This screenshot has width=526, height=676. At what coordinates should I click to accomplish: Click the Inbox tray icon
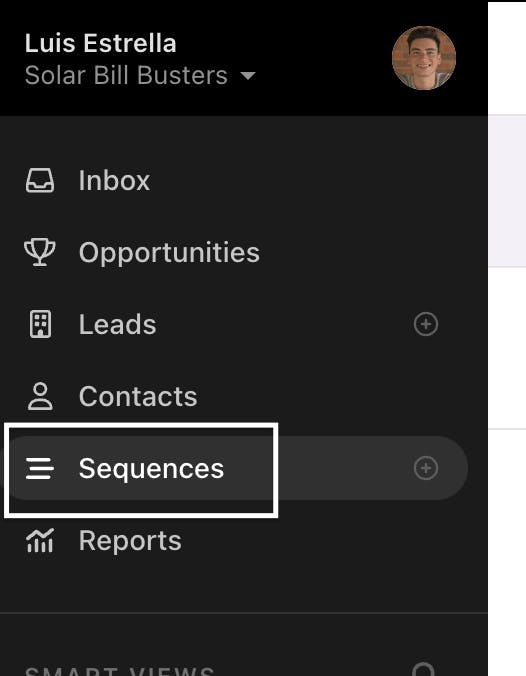[x=40, y=180]
